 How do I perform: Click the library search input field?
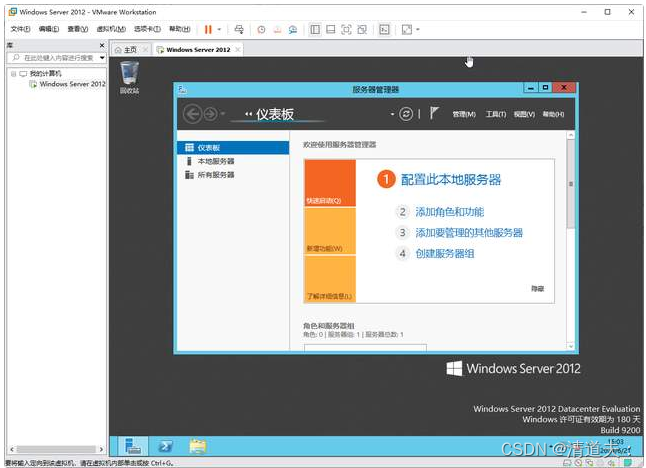pyautogui.click(x=58, y=58)
